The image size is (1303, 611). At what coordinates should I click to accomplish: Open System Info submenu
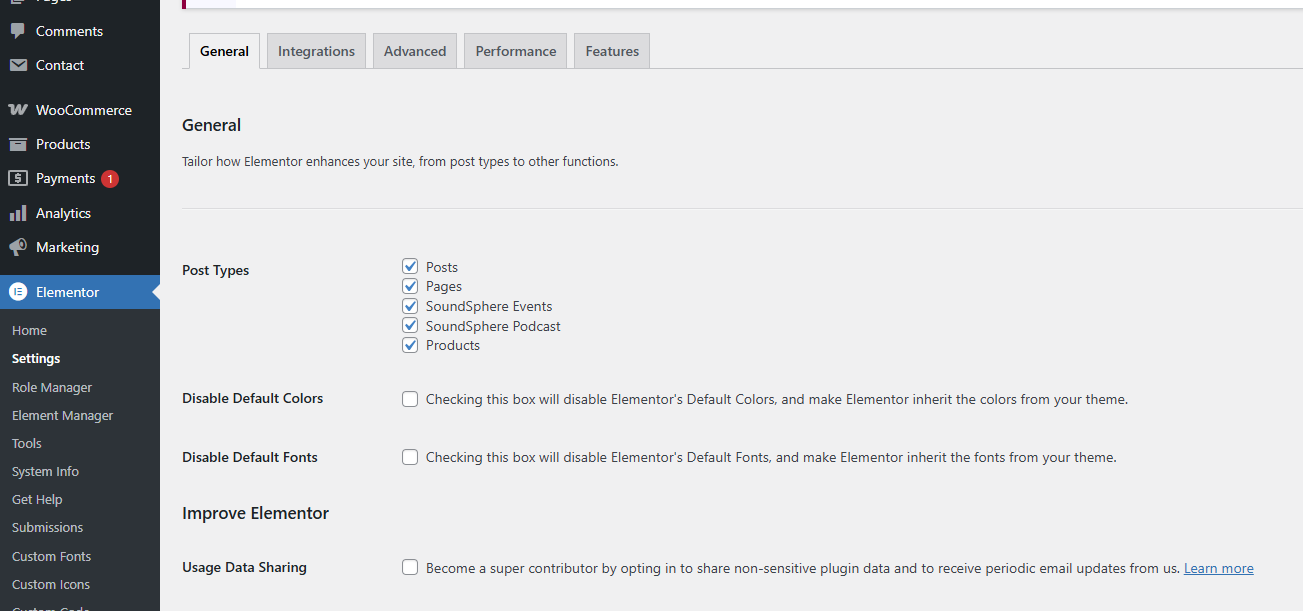tap(45, 471)
